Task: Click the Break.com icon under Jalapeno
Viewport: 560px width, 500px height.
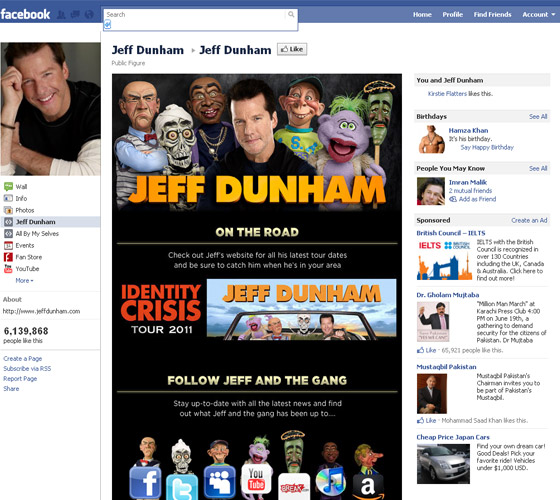Action: (x=294, y=486)
